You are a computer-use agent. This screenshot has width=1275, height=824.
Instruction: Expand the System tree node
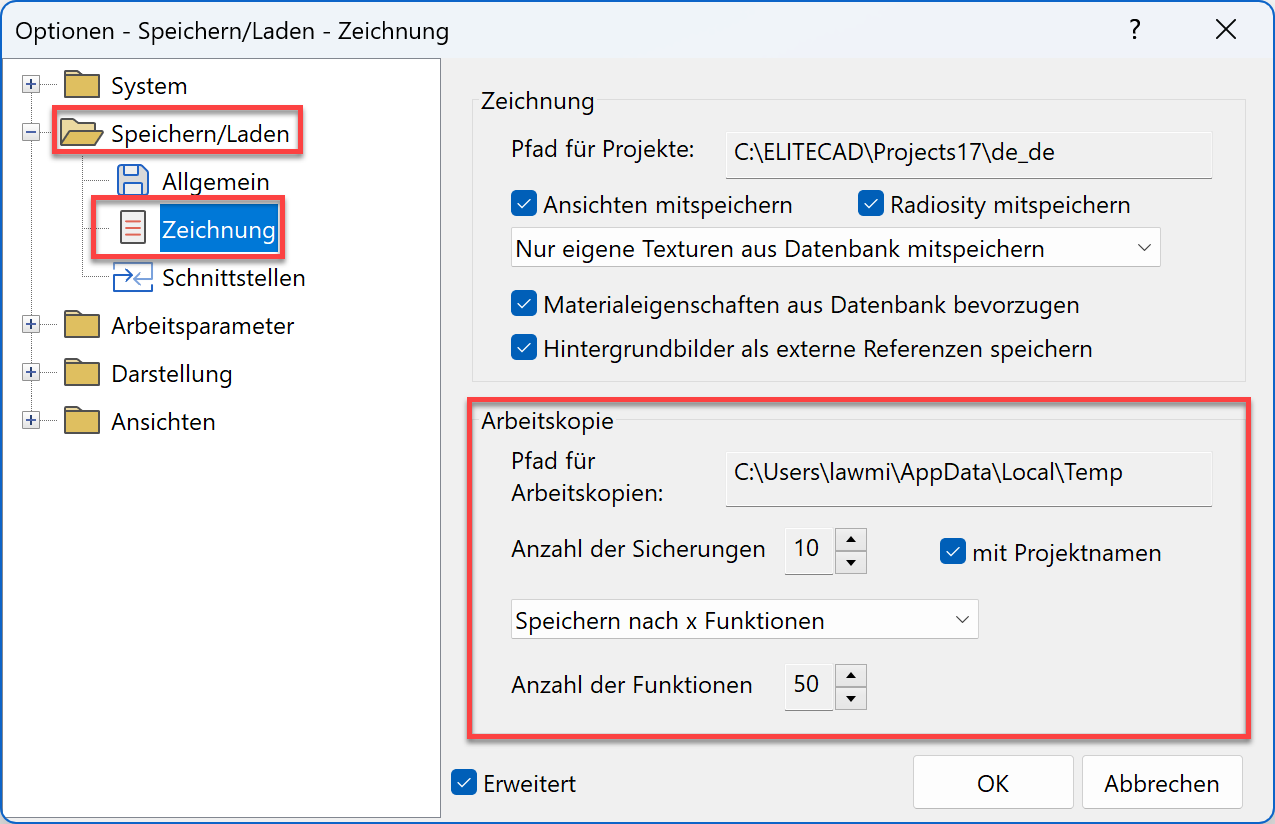31,86
